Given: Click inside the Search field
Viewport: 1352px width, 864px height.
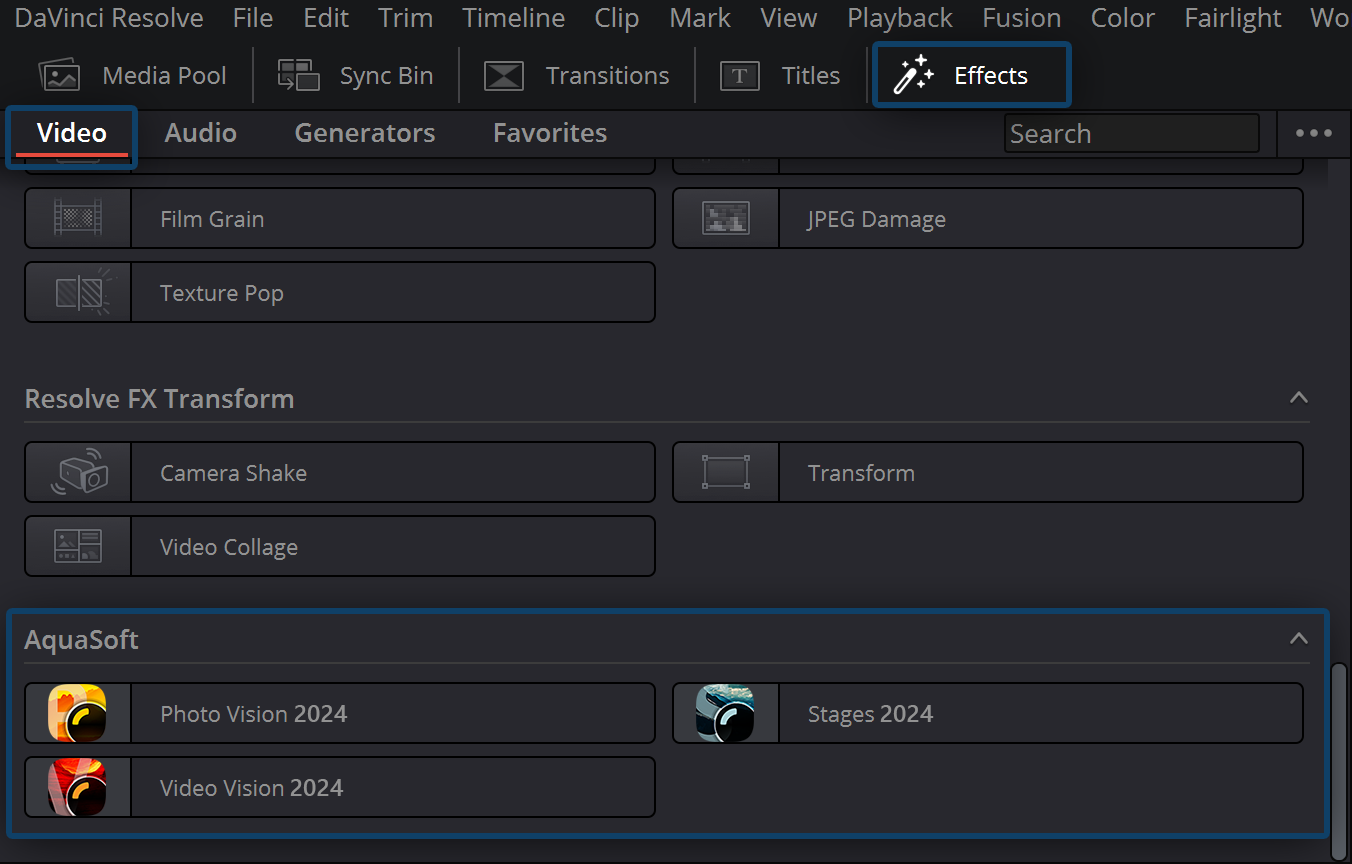Looking at the screenshot, I should click(1130, 132).
